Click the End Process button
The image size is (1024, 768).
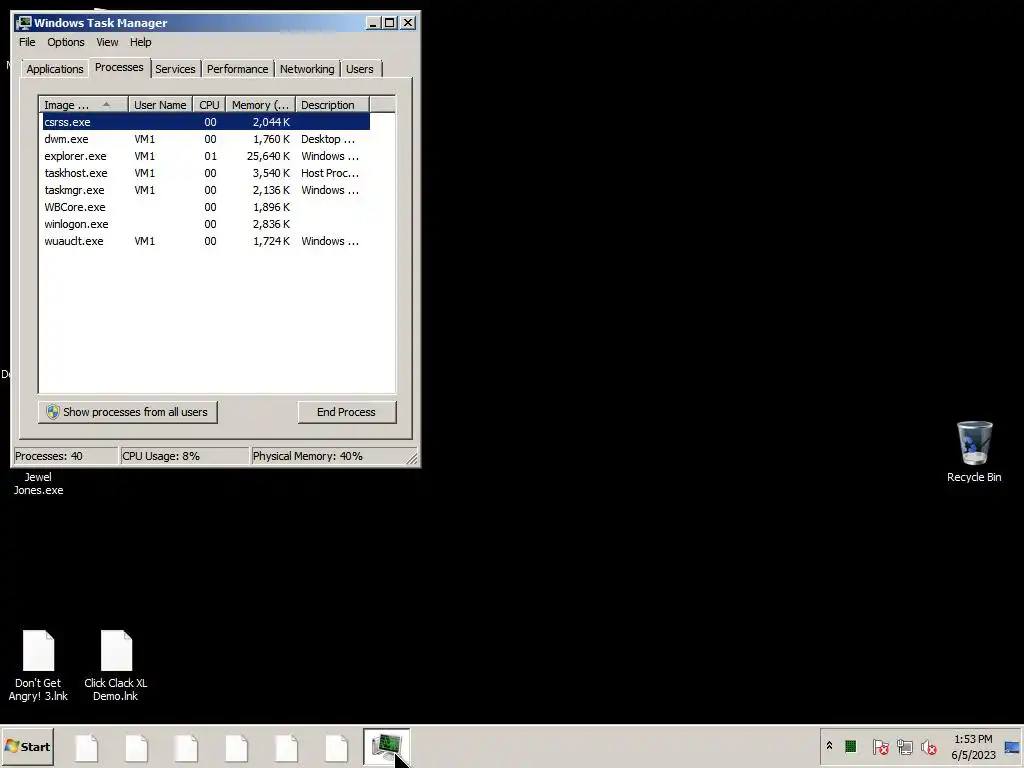point(347,412)
